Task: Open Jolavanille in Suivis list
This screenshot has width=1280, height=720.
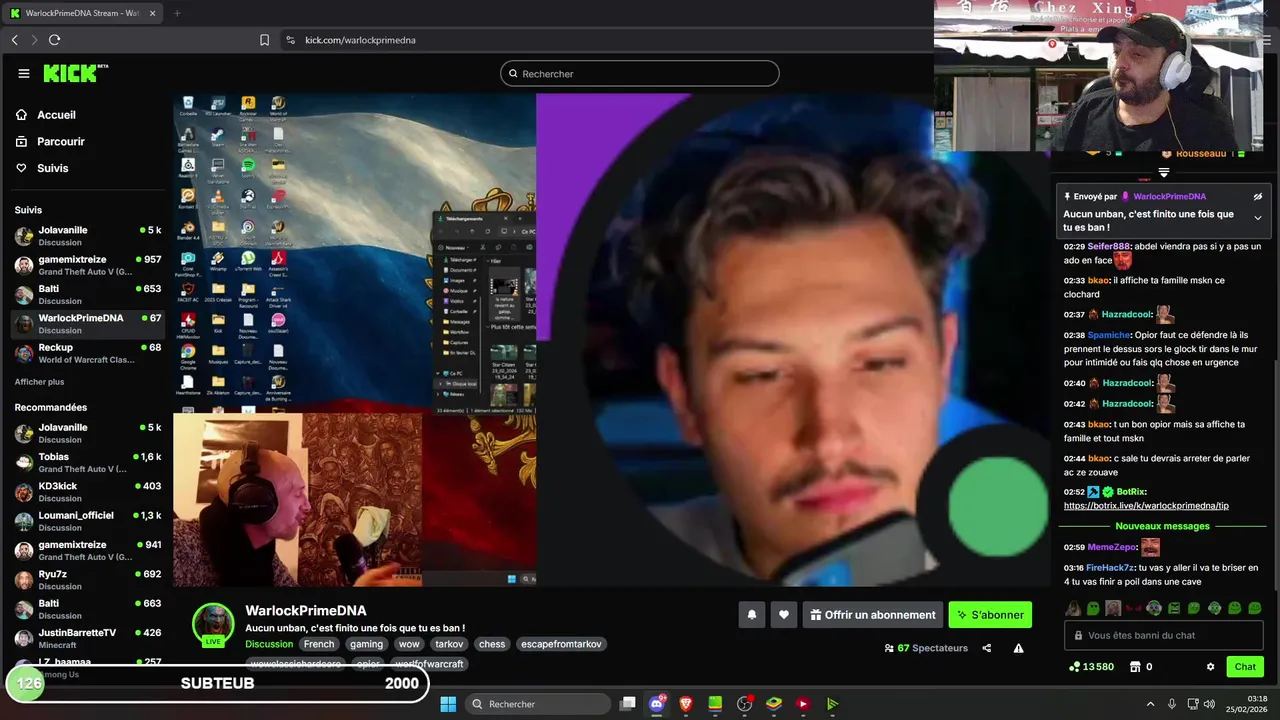Action: (87, 236)
